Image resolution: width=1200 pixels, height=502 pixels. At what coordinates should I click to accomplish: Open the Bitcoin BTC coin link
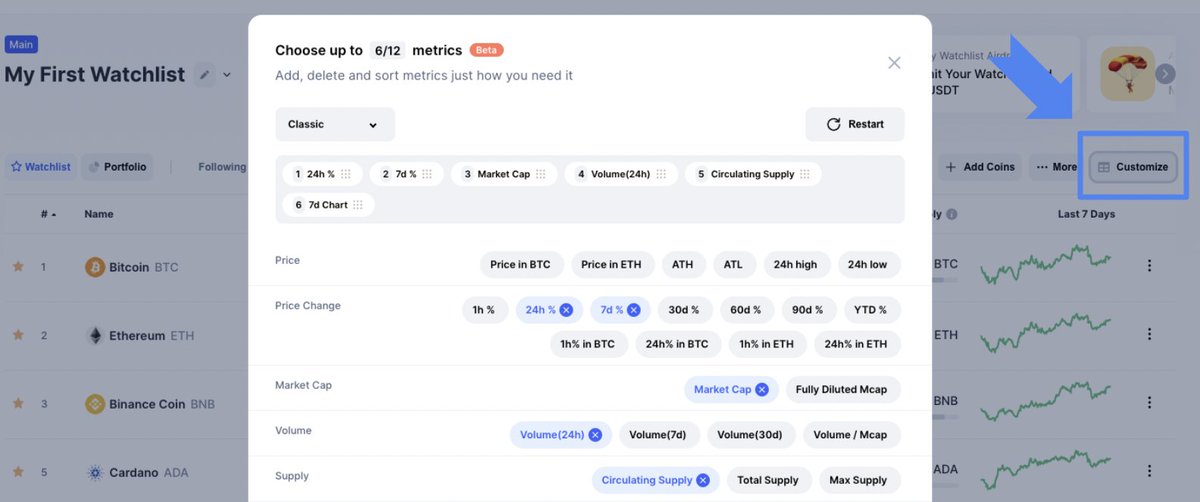132,267
